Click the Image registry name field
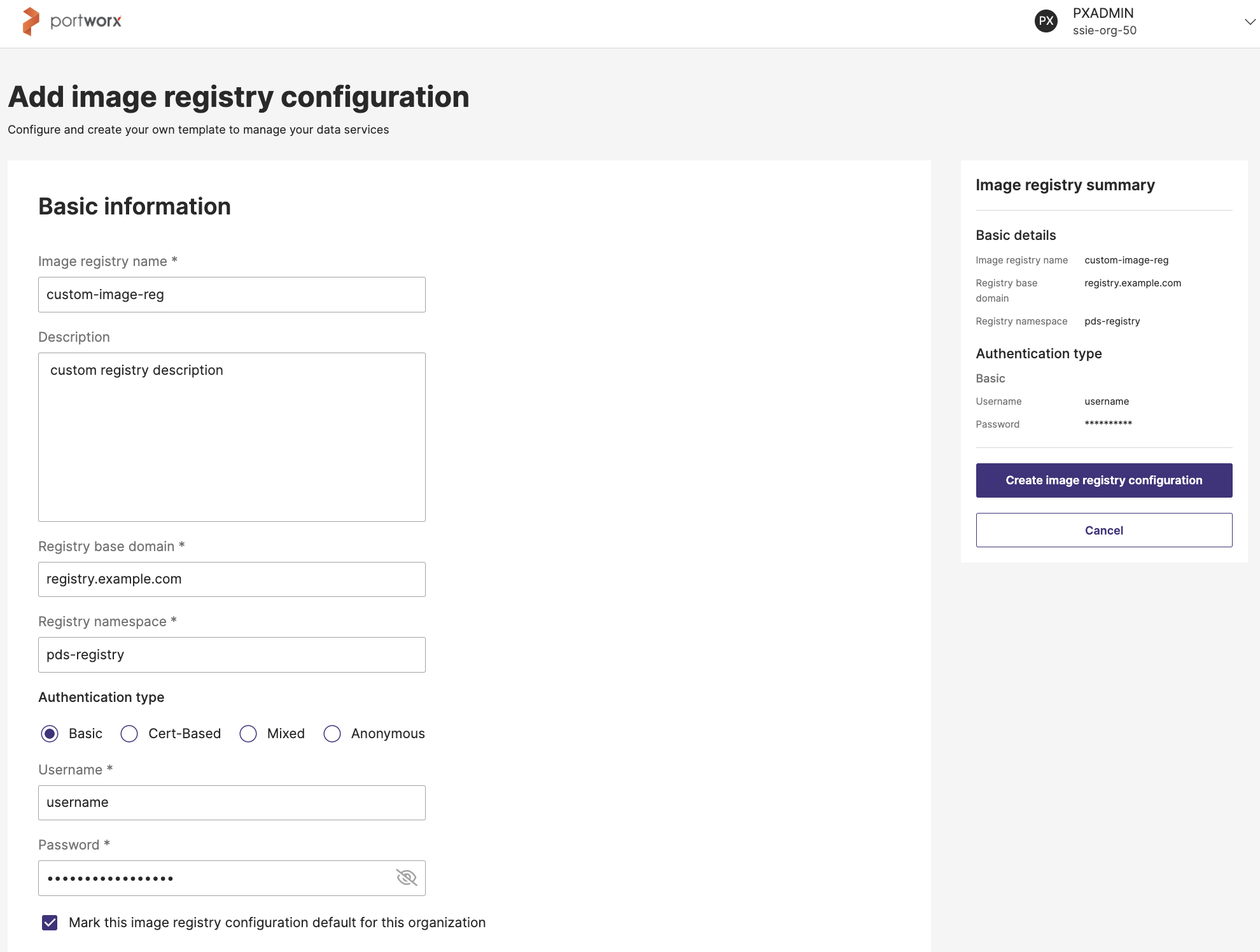 pyautogui.click(x=232, y=295)
